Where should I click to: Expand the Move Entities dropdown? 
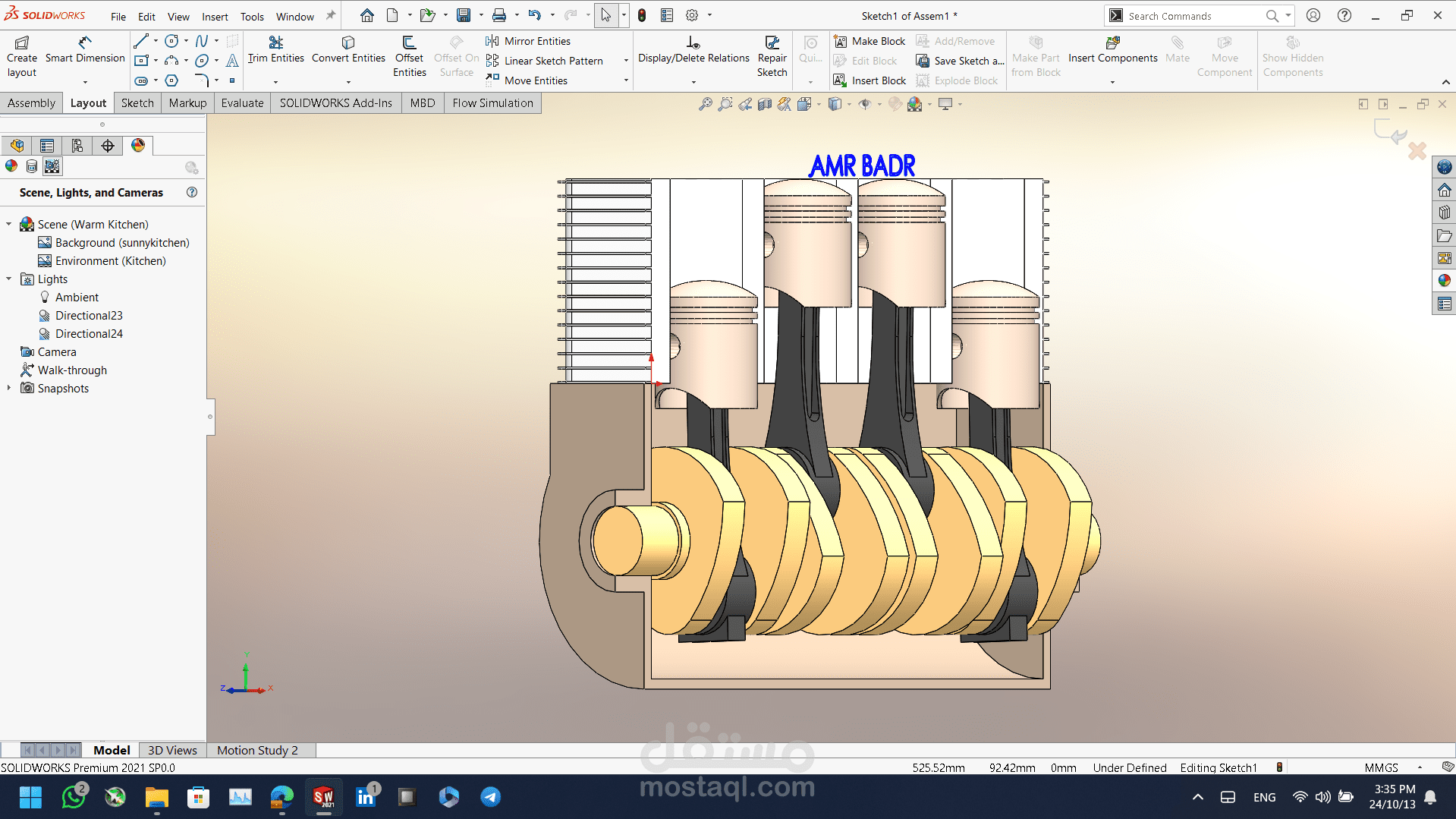pos(626,80)
